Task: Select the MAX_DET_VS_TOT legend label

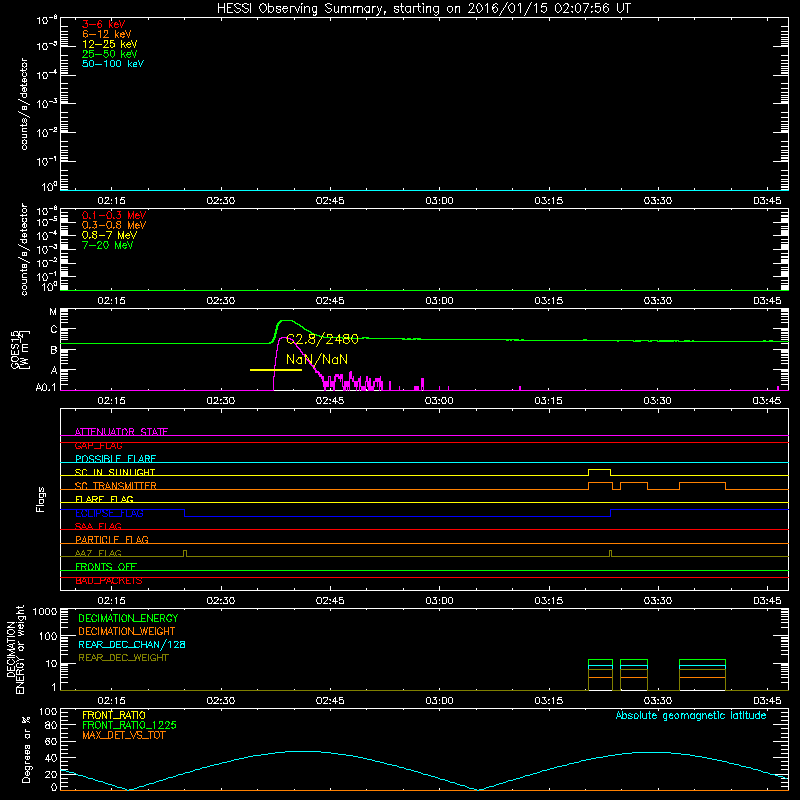Action: point(123,735)
